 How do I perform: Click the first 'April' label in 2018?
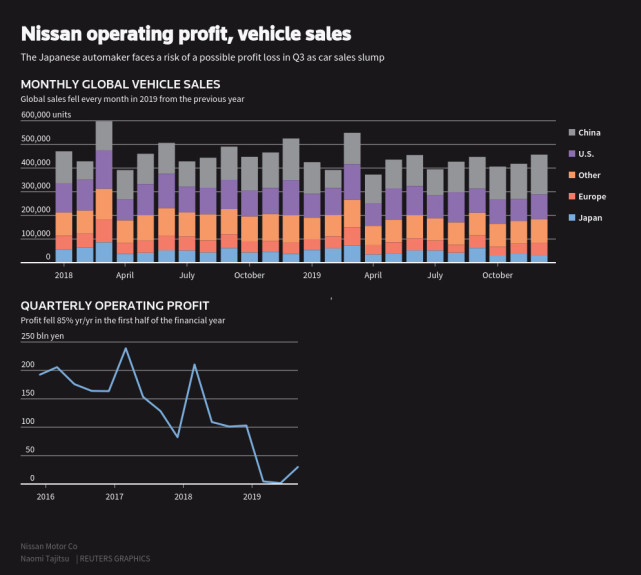(125, 275)
